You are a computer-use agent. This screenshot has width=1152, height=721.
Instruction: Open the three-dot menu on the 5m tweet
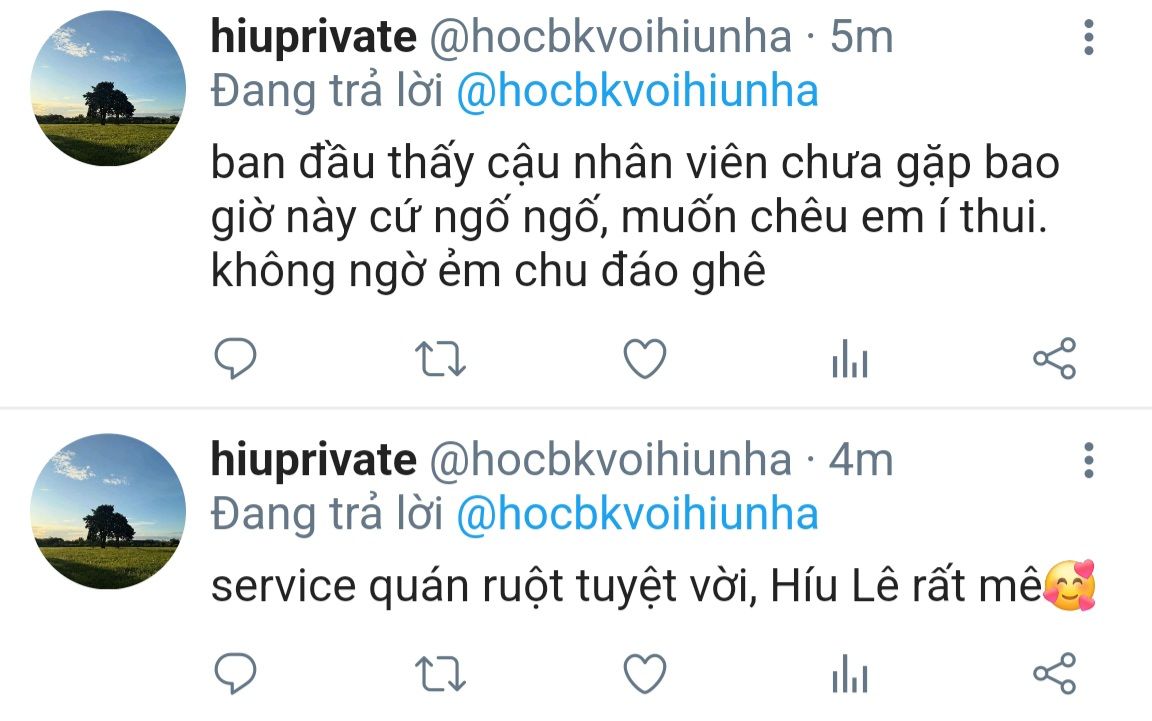pos(1089,37)
